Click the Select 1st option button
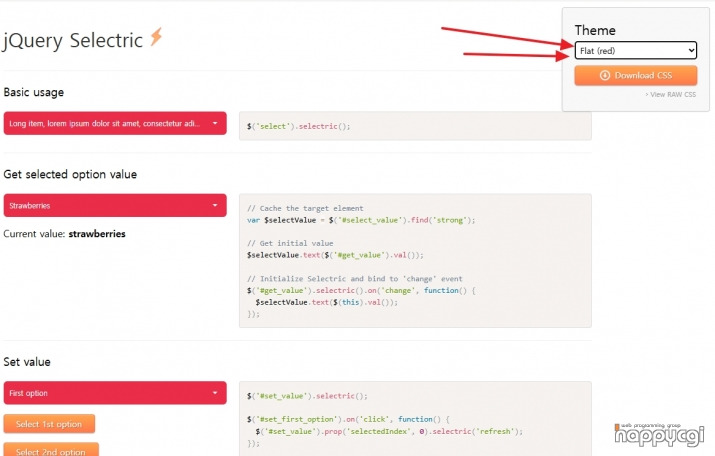Screen dimensions: 715x456 coord(49,424)
